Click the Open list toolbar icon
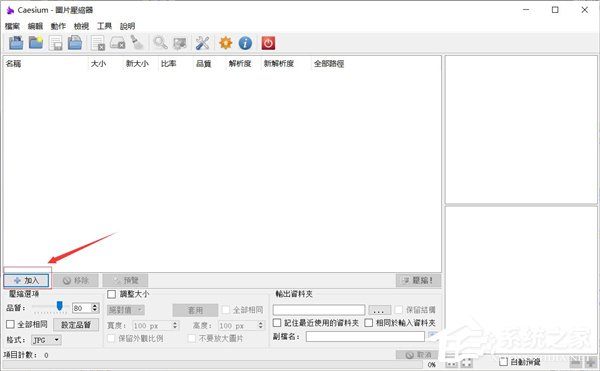 75,42
